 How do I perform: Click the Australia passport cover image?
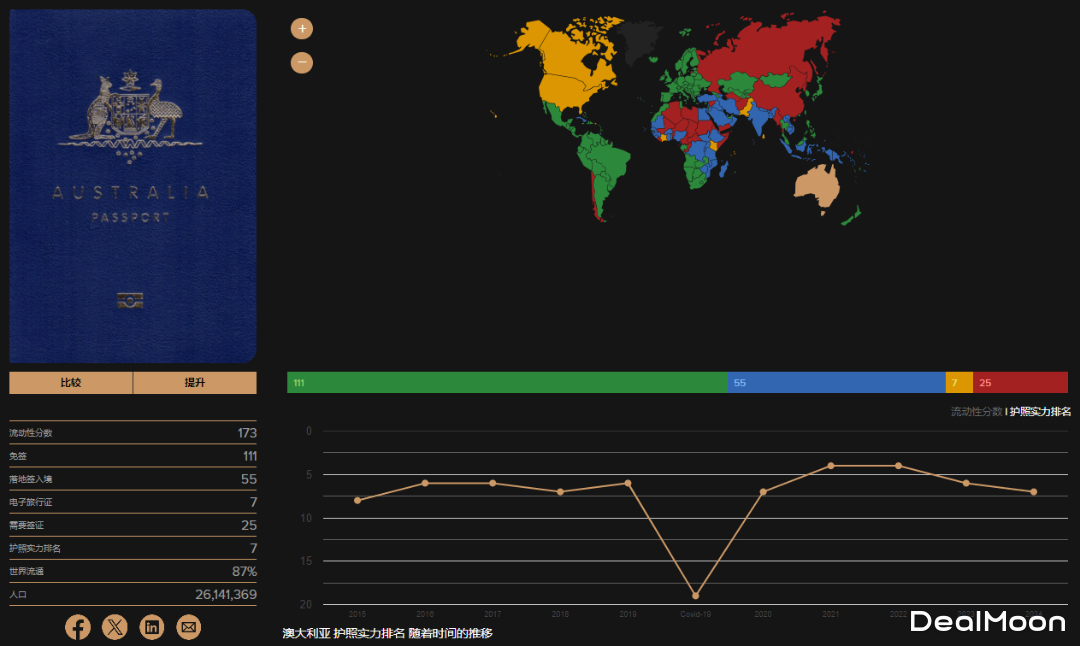[x=133, y=186]
